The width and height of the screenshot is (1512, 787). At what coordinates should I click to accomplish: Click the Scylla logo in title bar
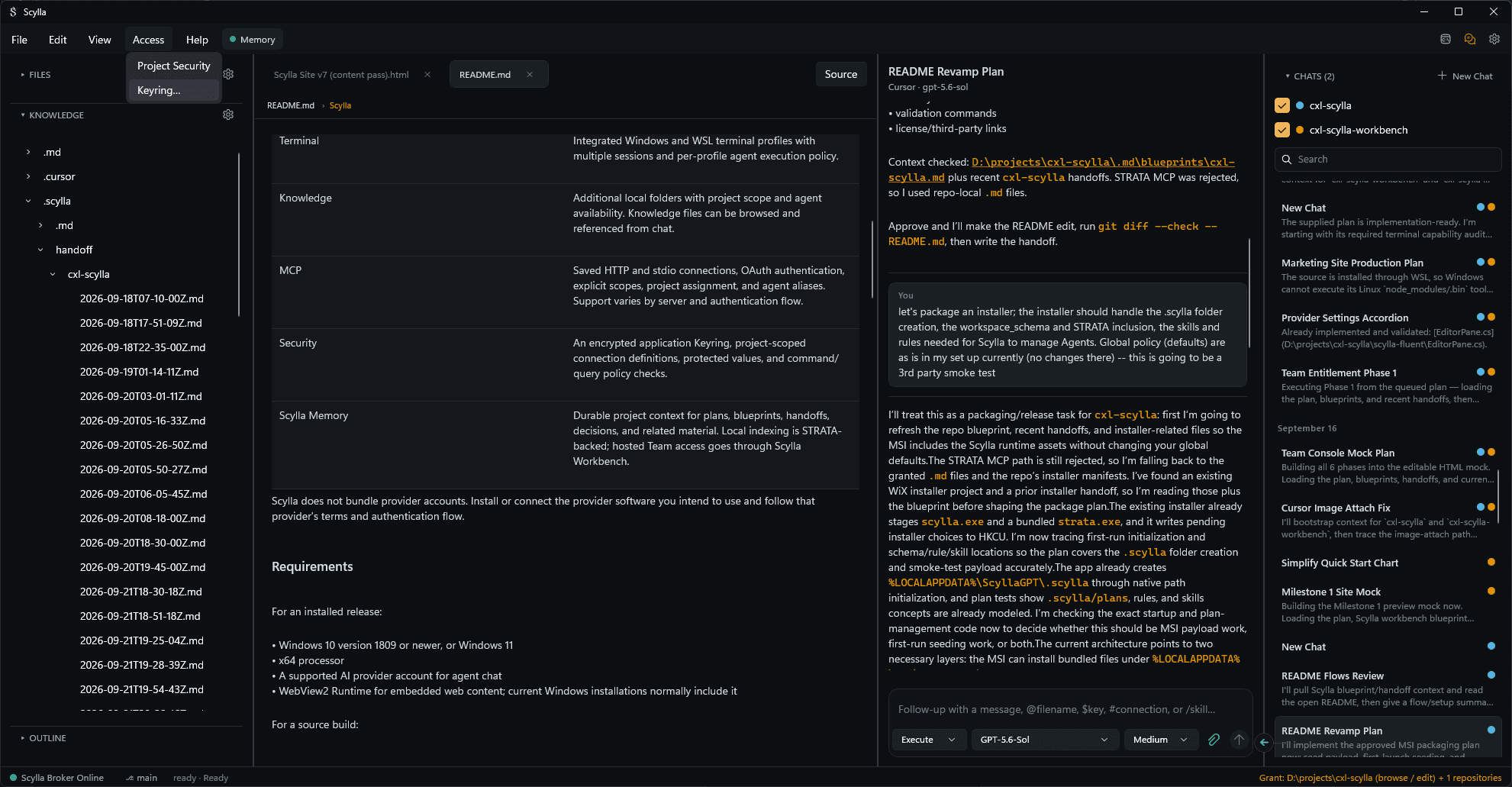point(13,11)
